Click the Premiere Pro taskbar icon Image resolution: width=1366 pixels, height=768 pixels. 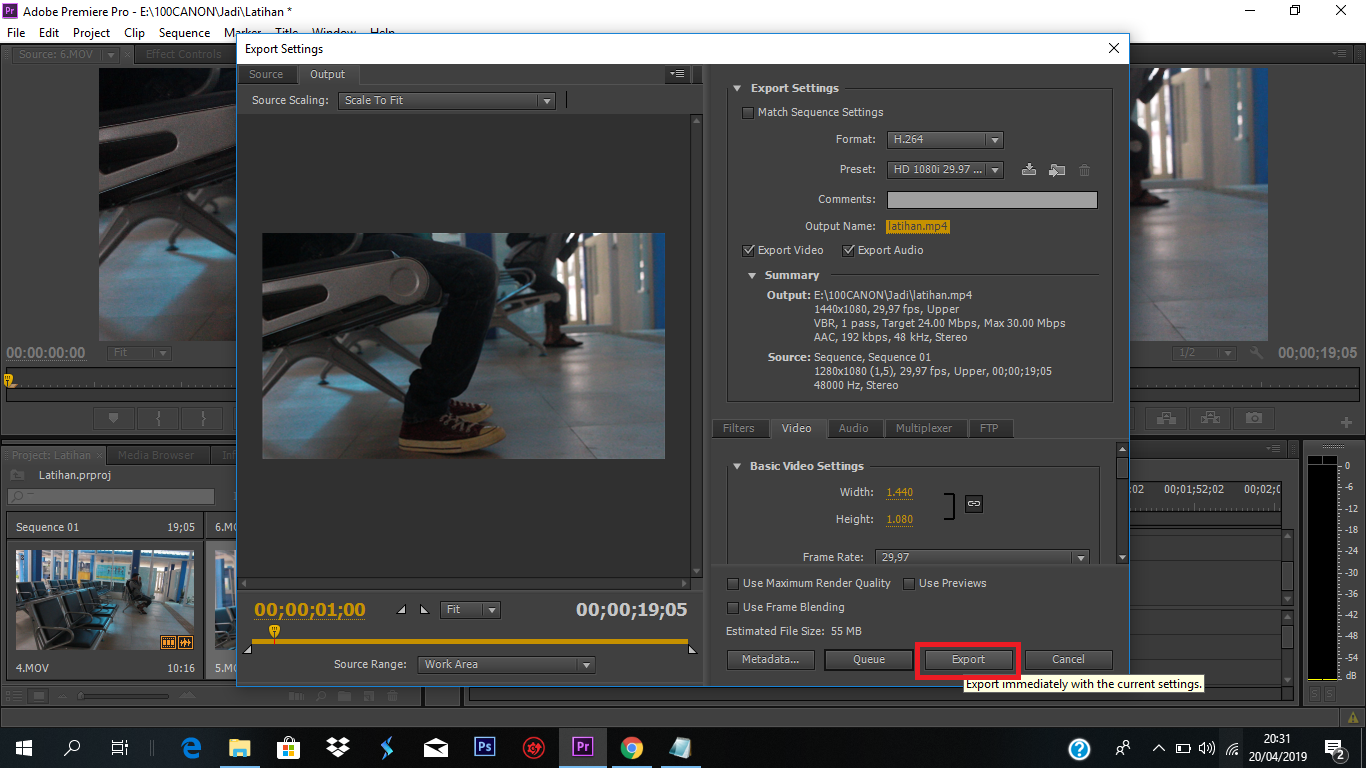pyautogui.click(x=582, y=747)
